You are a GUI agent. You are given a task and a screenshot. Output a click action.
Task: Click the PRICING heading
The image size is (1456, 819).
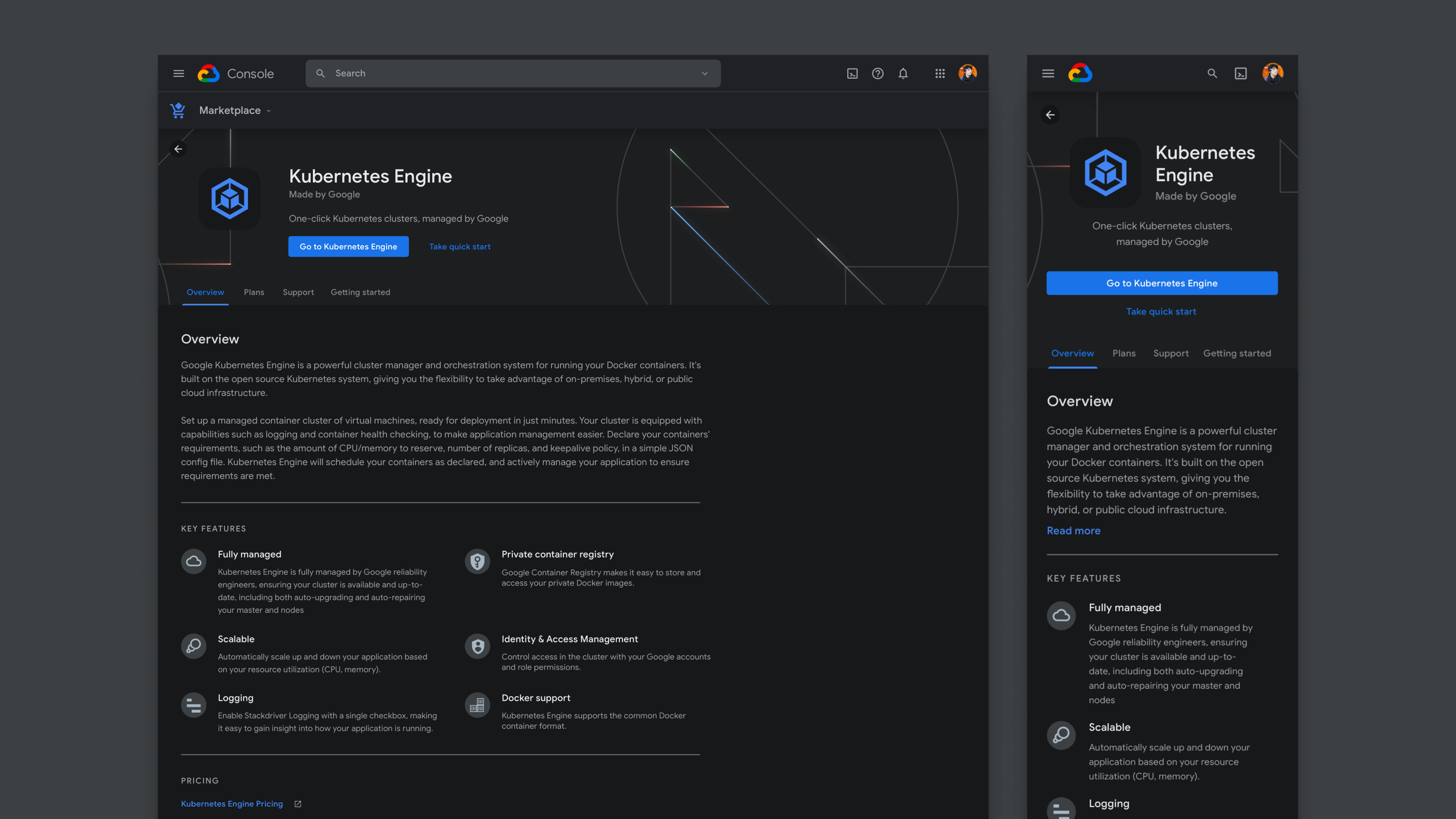[199, 781]
